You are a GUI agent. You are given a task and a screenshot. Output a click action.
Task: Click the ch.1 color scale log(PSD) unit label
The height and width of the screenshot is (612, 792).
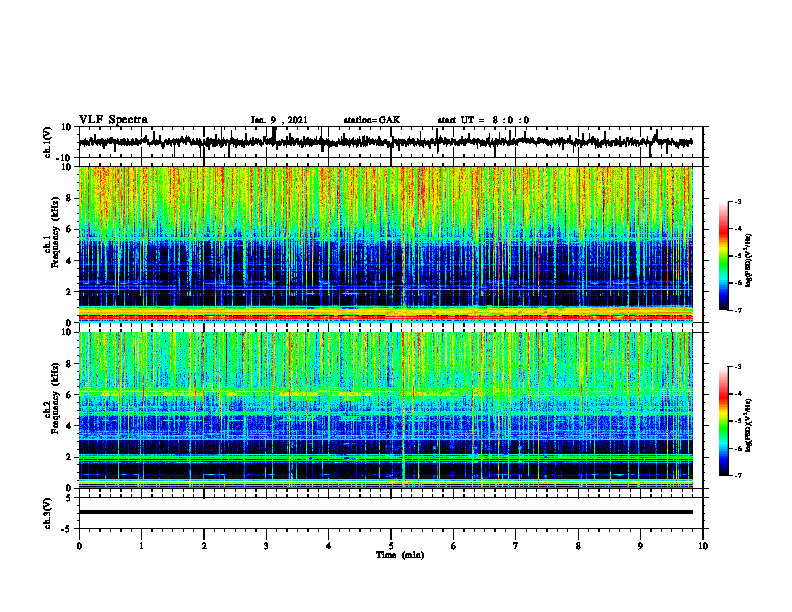point(749,260)
